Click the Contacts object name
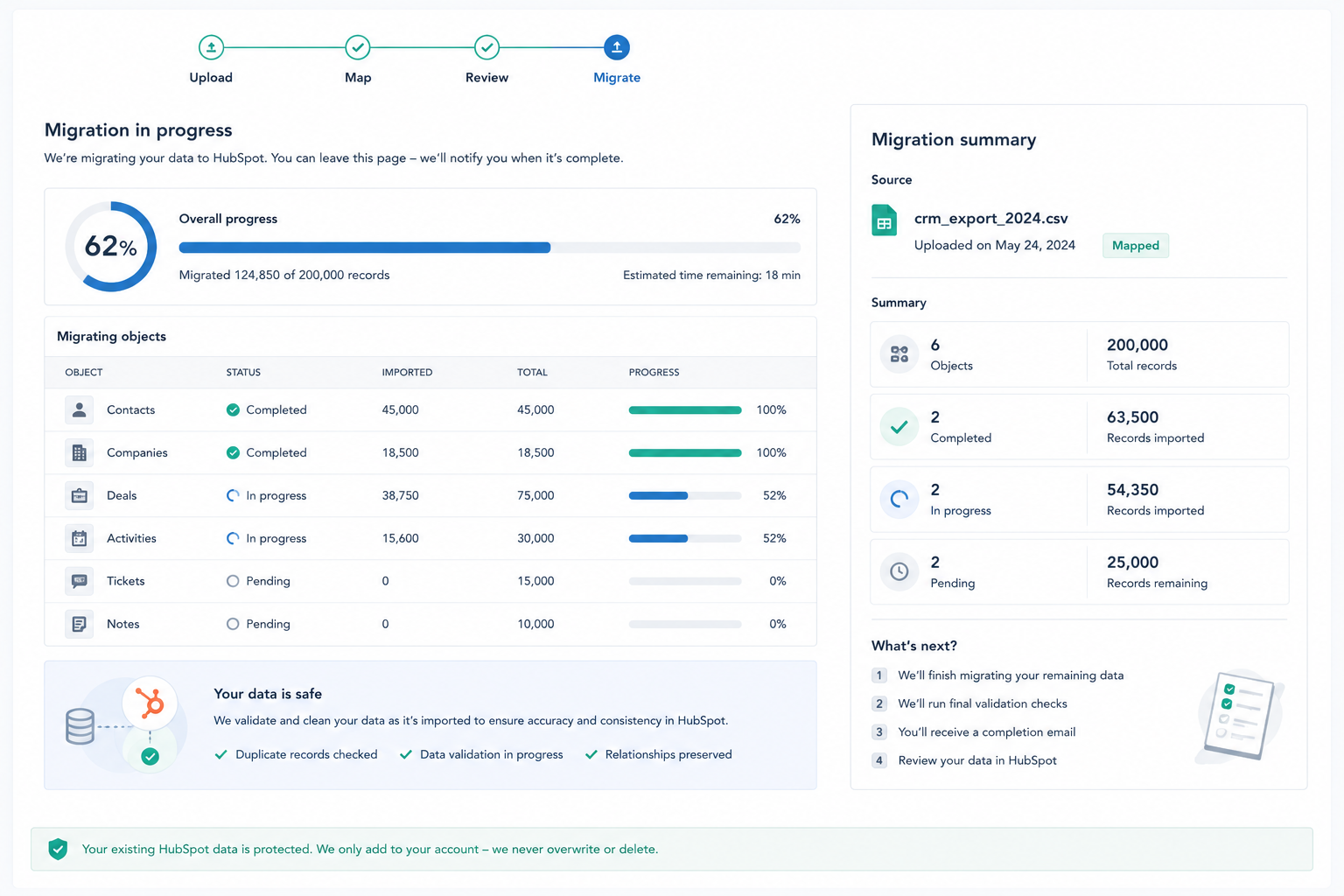Image resolution: width=1344 pixels, height=896 pixels. 130,409
